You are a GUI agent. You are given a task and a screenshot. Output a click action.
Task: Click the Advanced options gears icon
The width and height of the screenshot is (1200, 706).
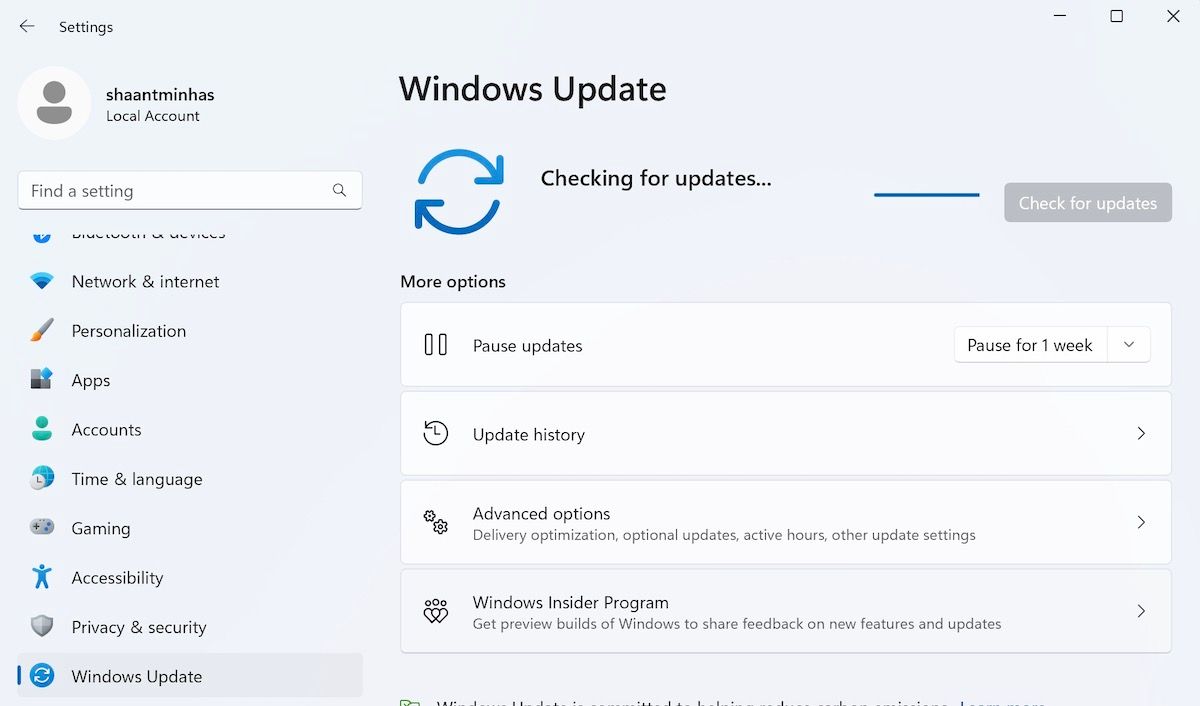(x=436, y=522)
